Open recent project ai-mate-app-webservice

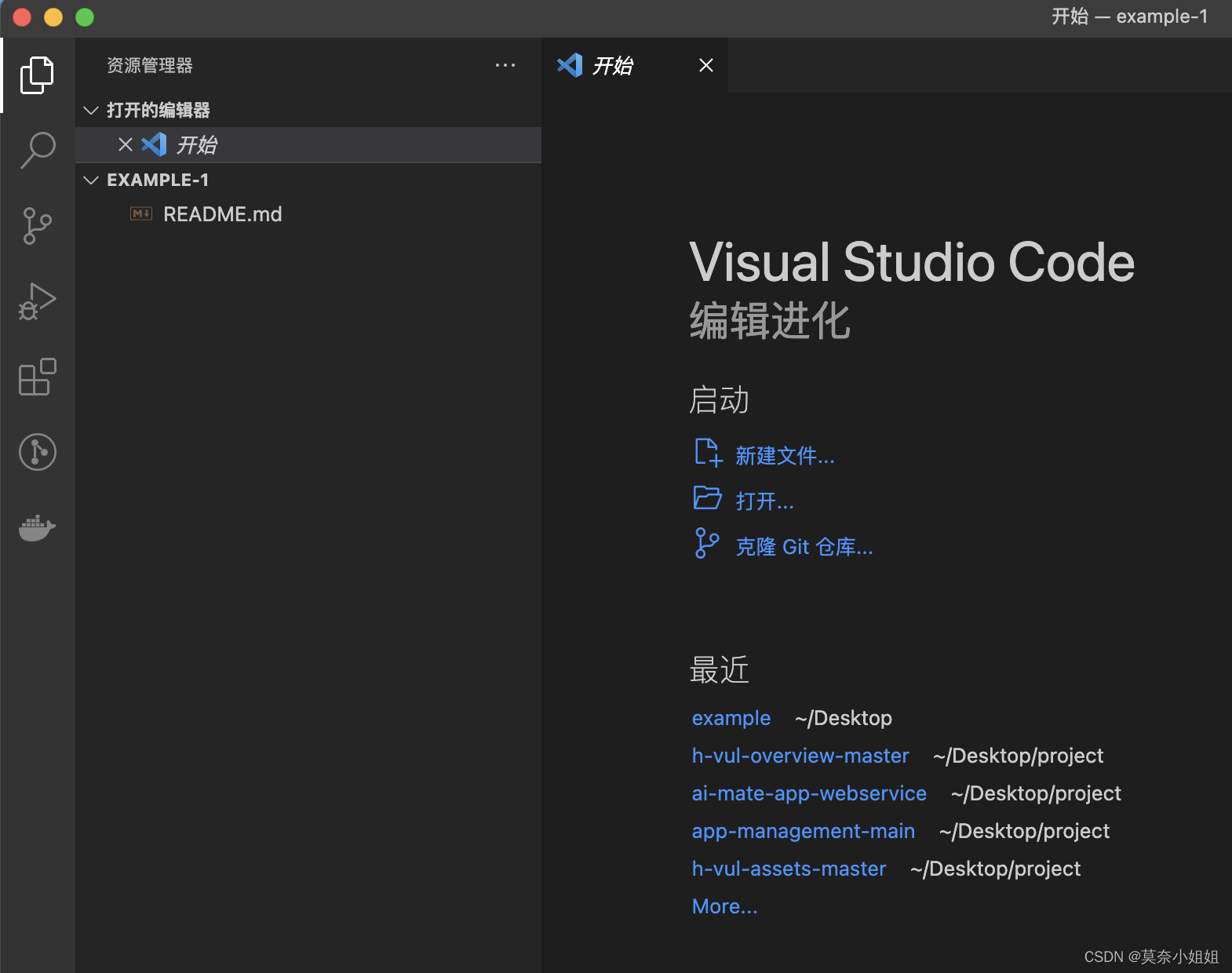tap(809, 793)
